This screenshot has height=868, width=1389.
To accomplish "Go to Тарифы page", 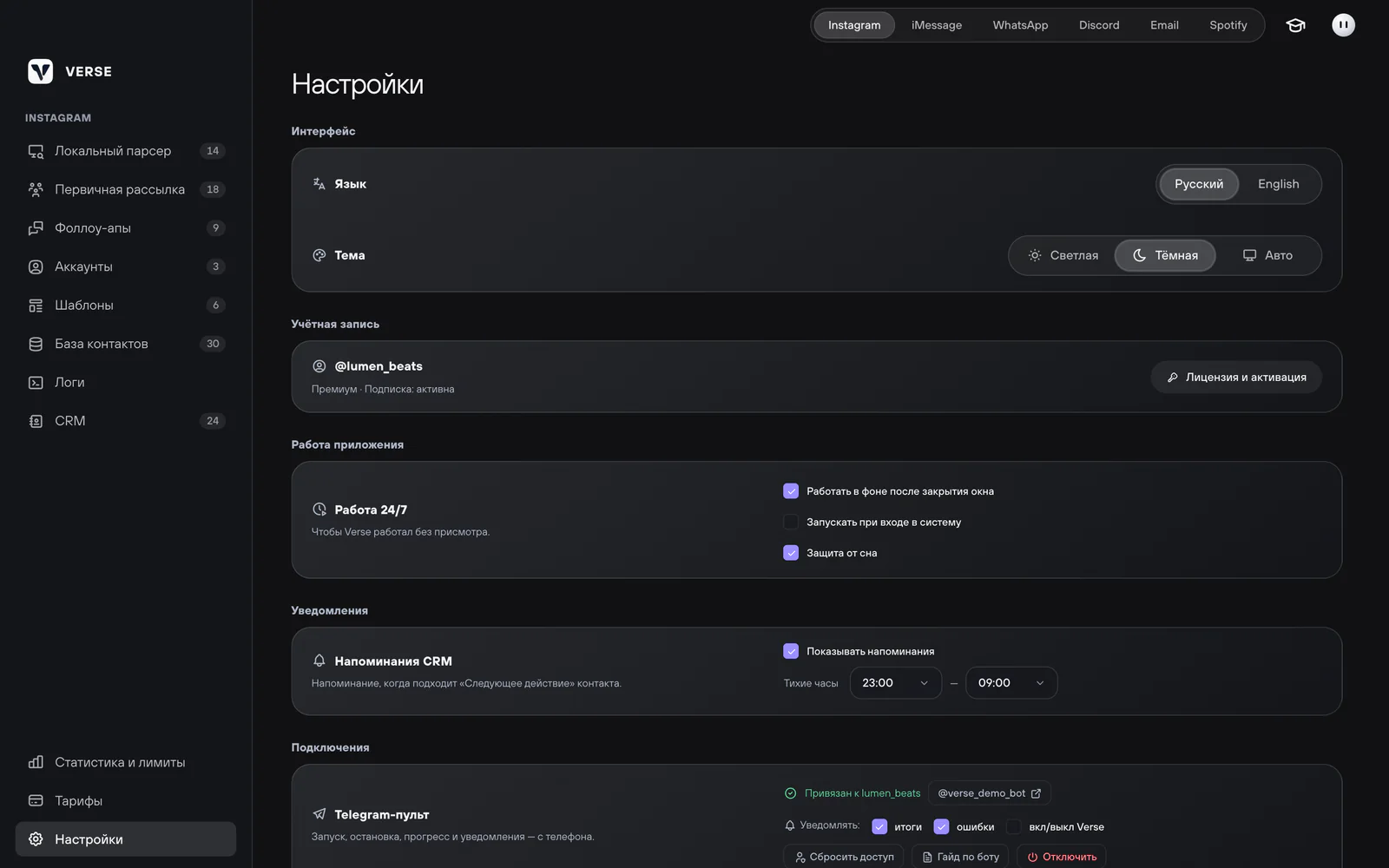I will [x=126, y=801].
